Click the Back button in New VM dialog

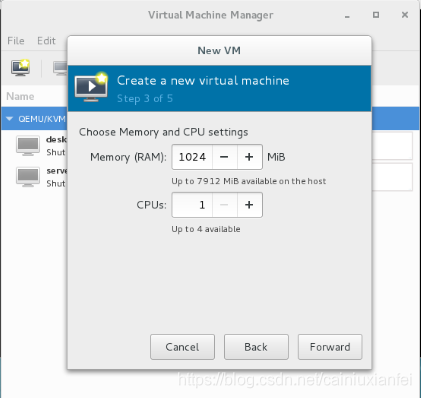[256, 347]
